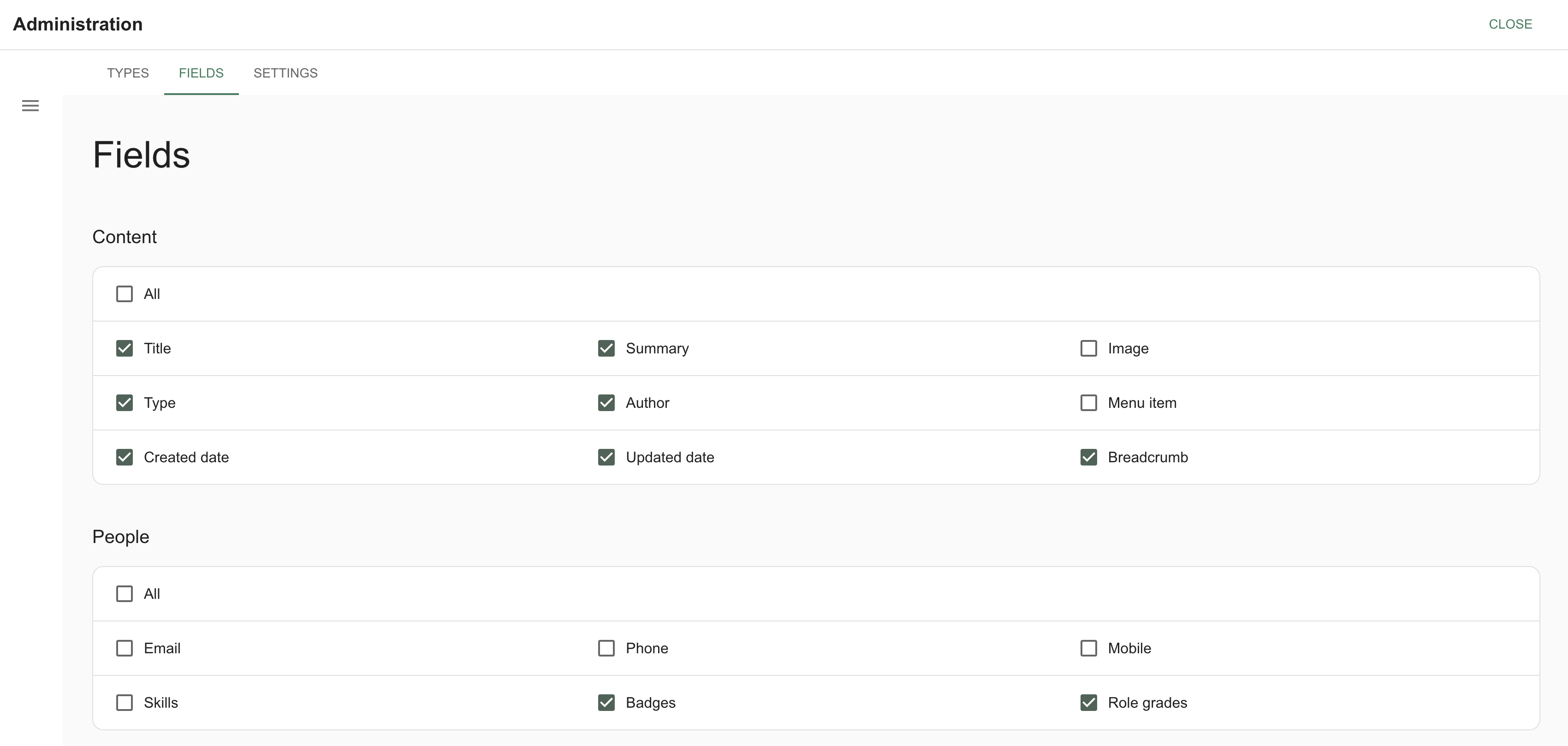
Task: Disable the Author field
Action: (x=606, y=403)
